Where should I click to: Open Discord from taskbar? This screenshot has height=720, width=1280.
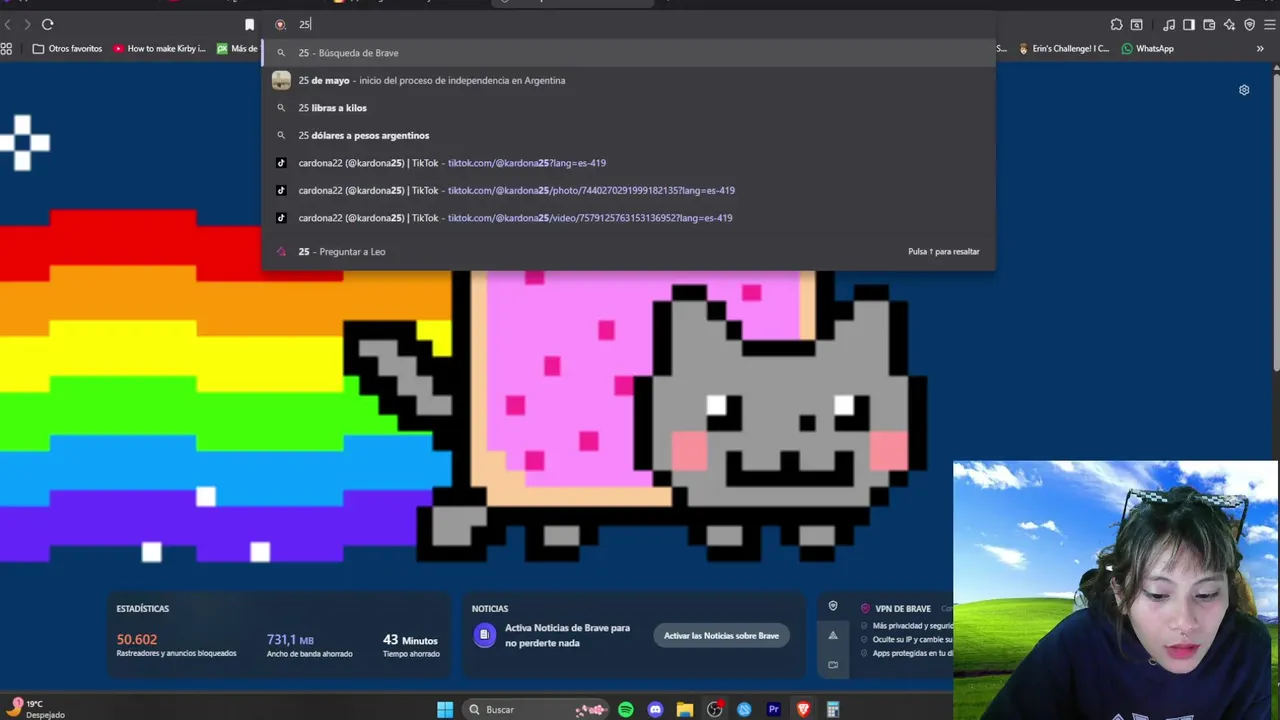655,710
